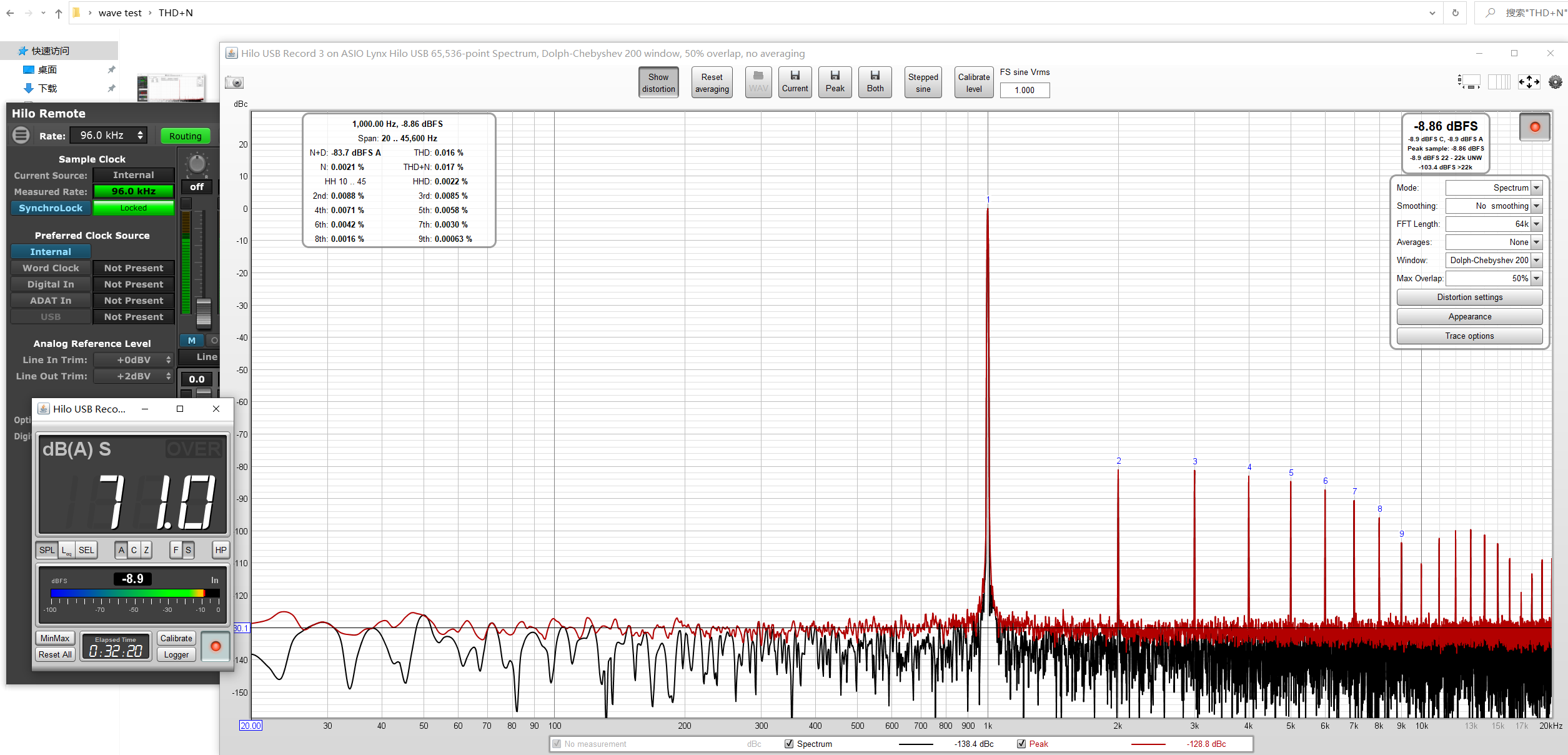Click Calibrate level button
The image size is (1568, 755).
coord(973,82)
